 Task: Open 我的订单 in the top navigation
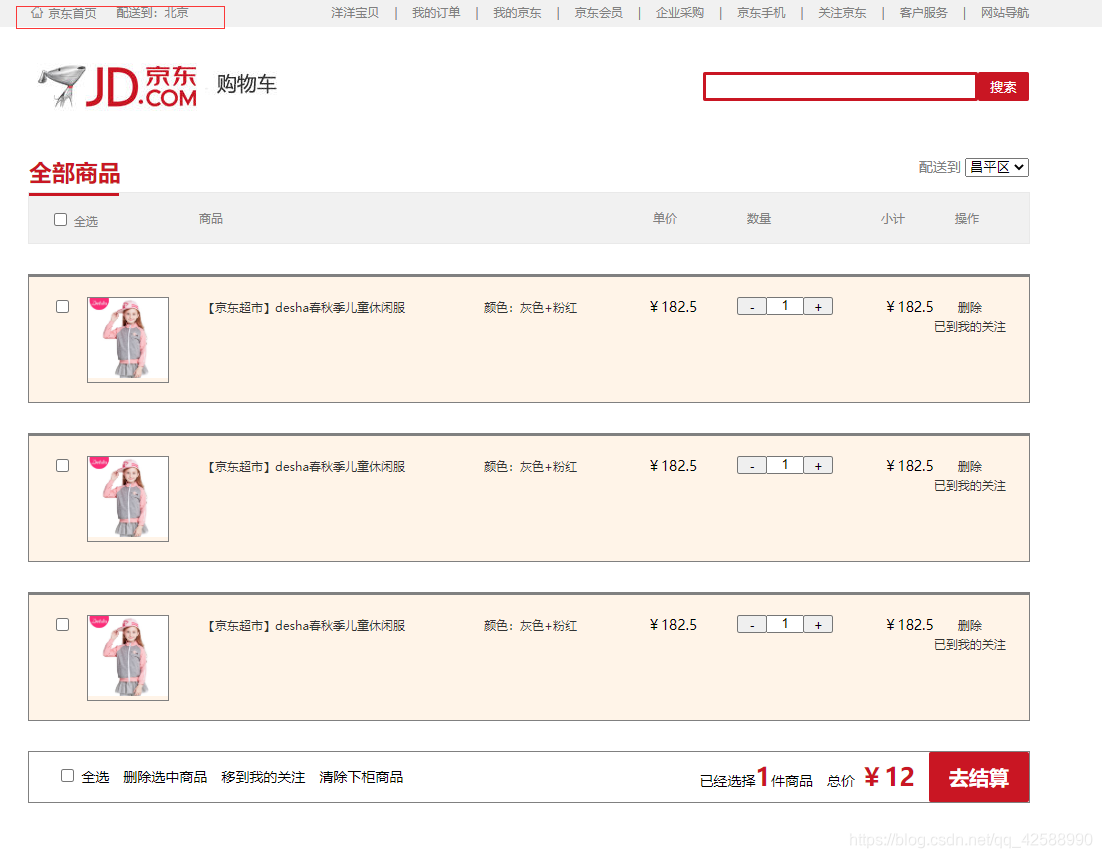436,13
